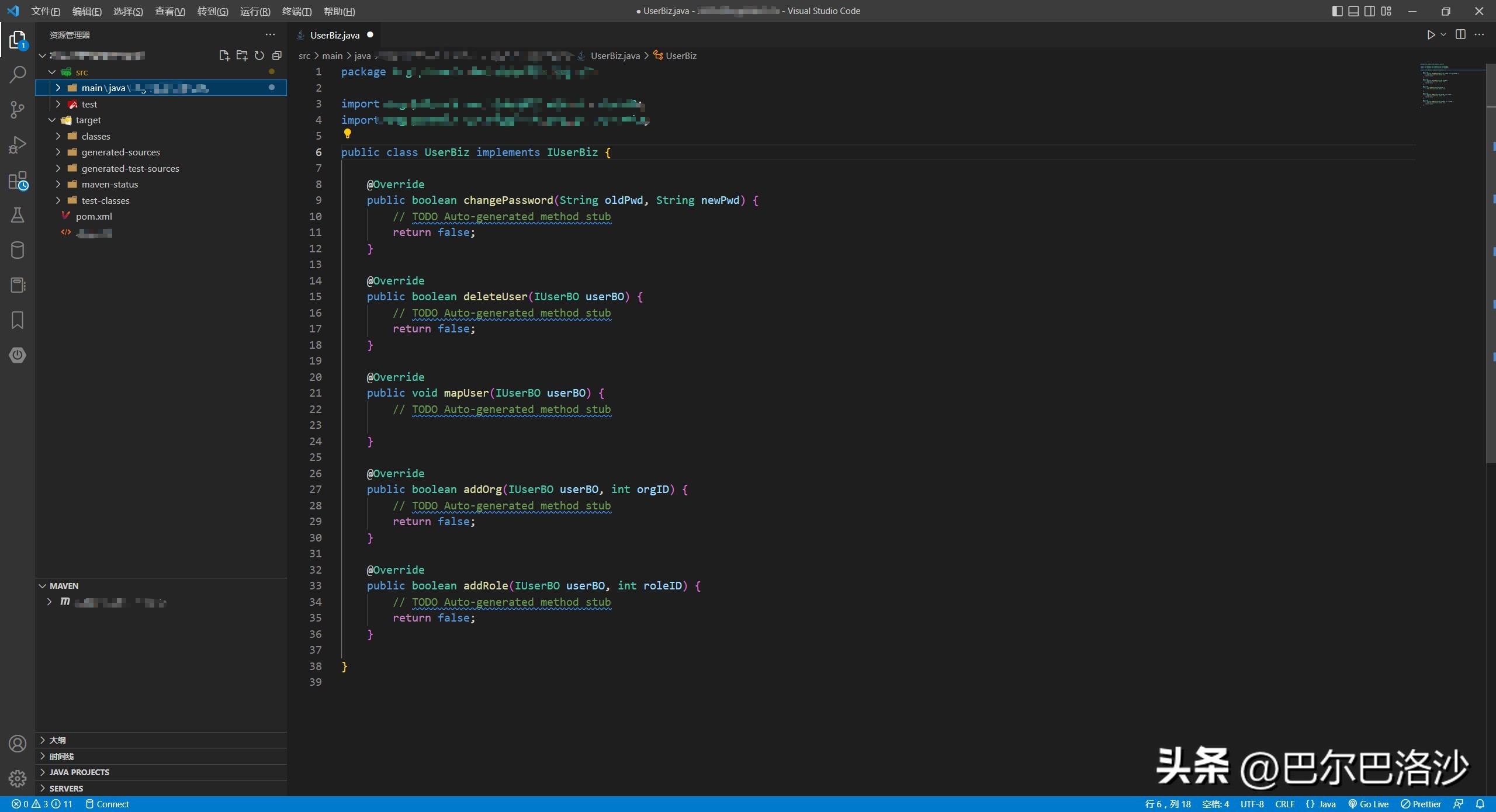The width and height of the screenshot is (1496, 812).
Task: Change indentation via 空格: 4
Action: point(1215,804)
